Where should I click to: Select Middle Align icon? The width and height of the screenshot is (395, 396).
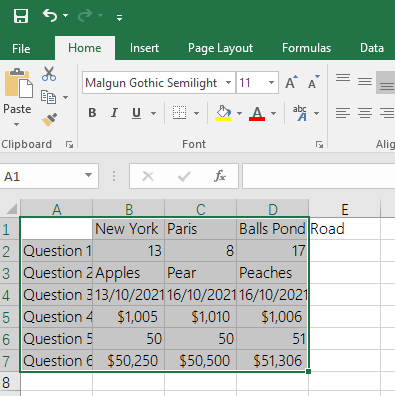click(x=365, y=81)
